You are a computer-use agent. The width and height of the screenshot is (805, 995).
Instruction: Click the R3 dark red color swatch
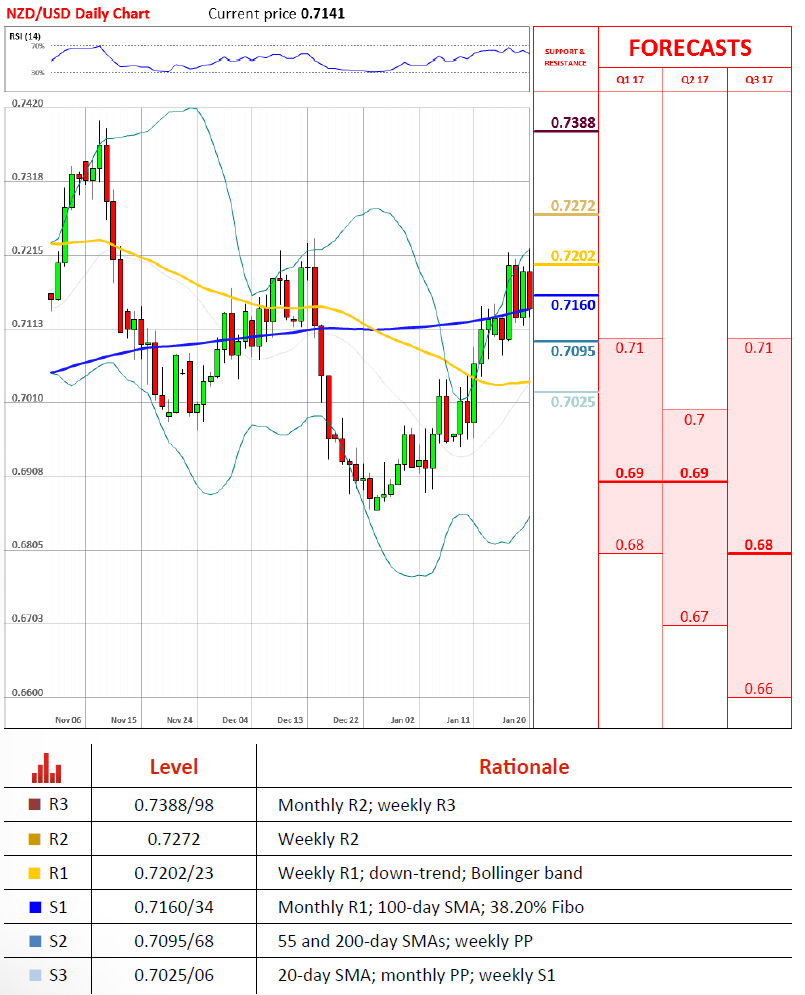point(35,805)
